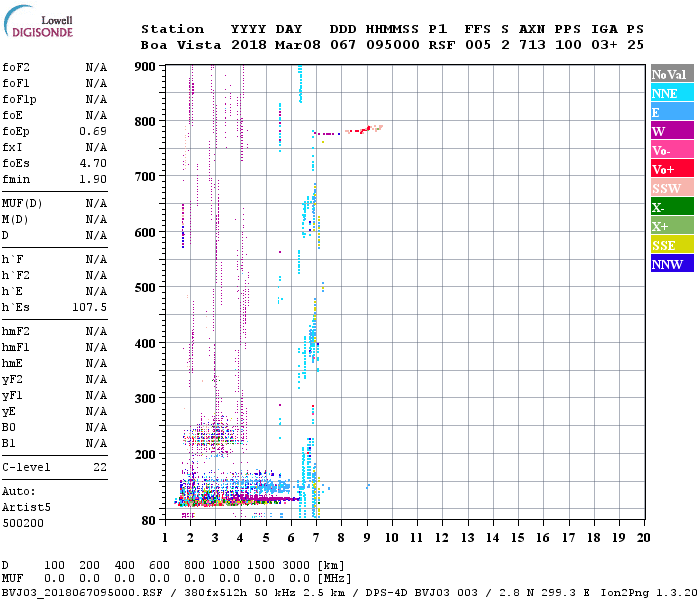Click the DPS-4D instrument model text
This screenshot has height=600, width=700.
pos(387,593)
